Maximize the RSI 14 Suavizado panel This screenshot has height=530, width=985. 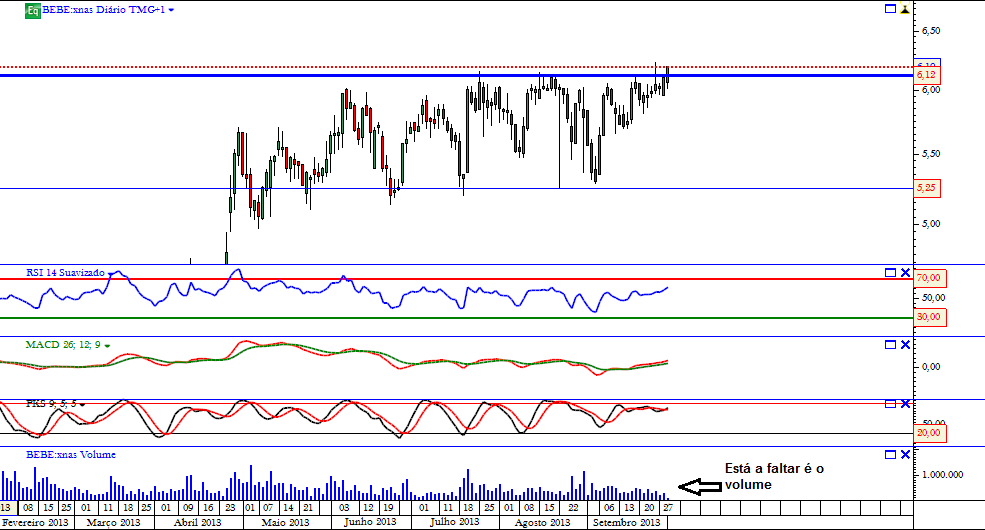(x=890, y=273)
